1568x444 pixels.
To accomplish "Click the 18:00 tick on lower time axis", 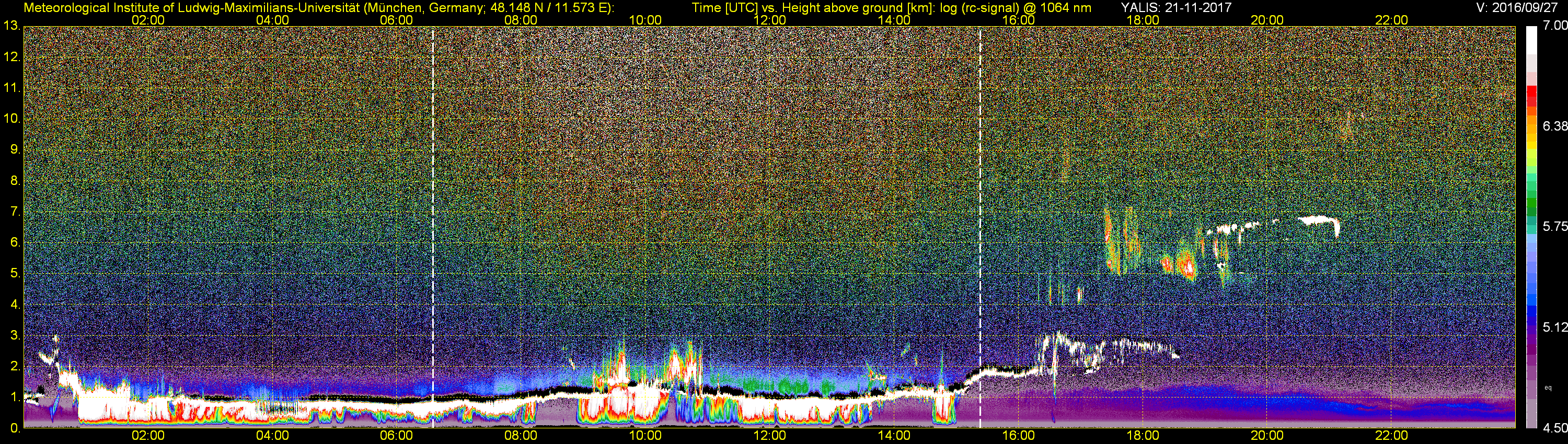I will (1143, 436).
